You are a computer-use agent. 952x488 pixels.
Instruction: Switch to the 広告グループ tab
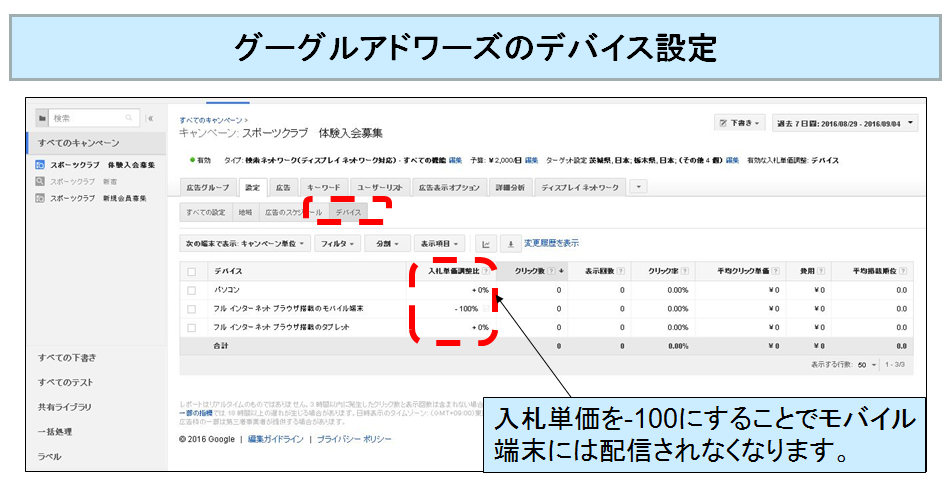(x=208, y=188)
